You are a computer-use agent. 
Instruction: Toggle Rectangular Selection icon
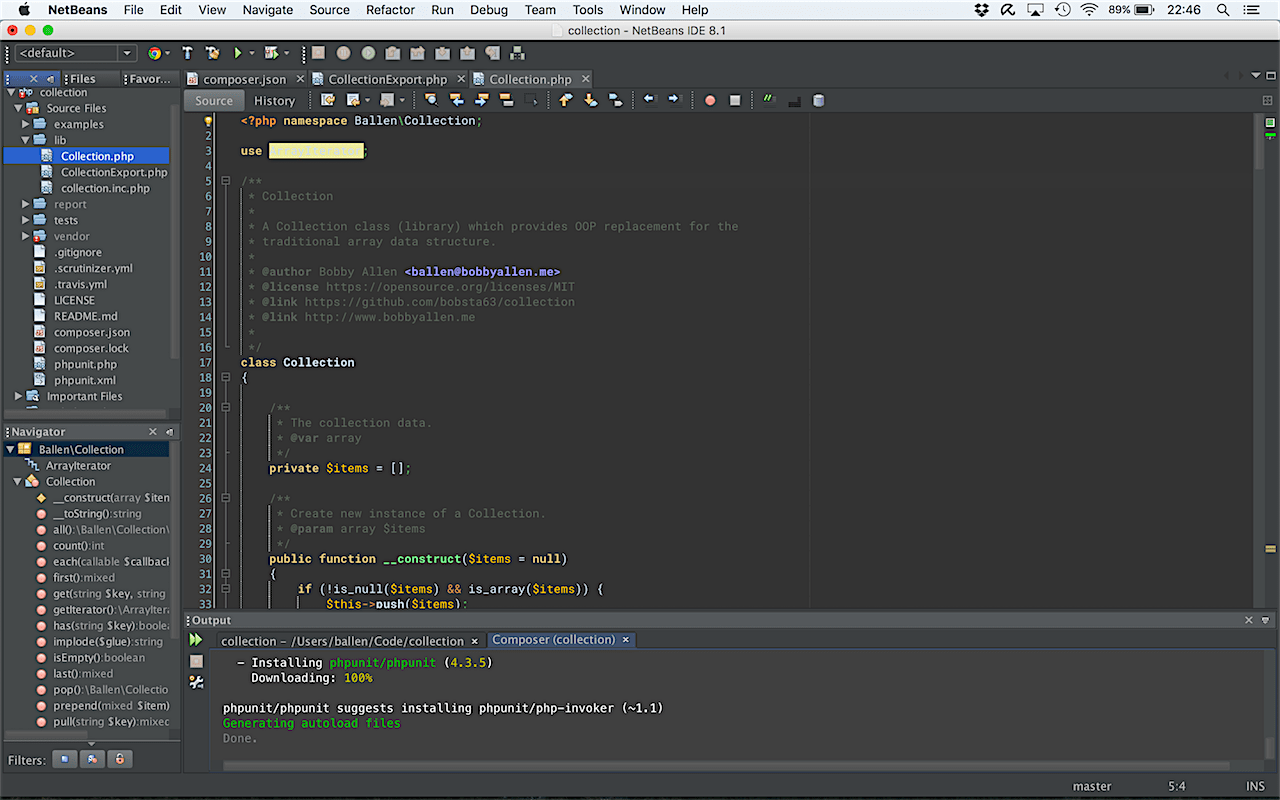tap(531, 100)
